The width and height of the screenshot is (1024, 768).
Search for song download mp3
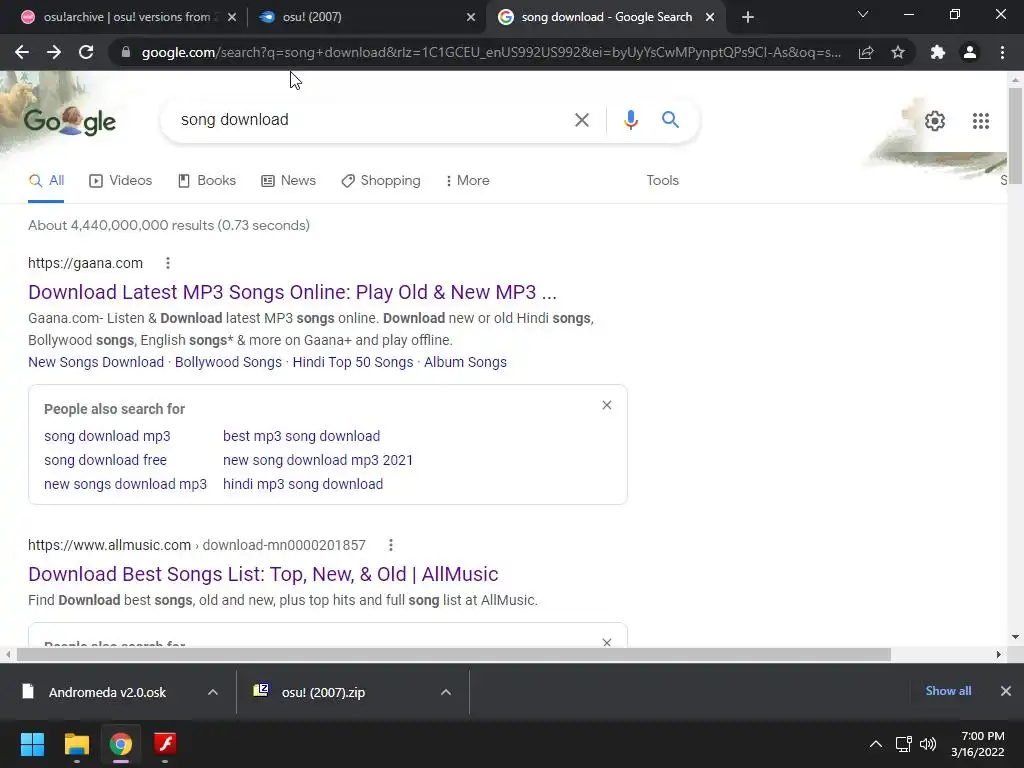coord(107,436)
